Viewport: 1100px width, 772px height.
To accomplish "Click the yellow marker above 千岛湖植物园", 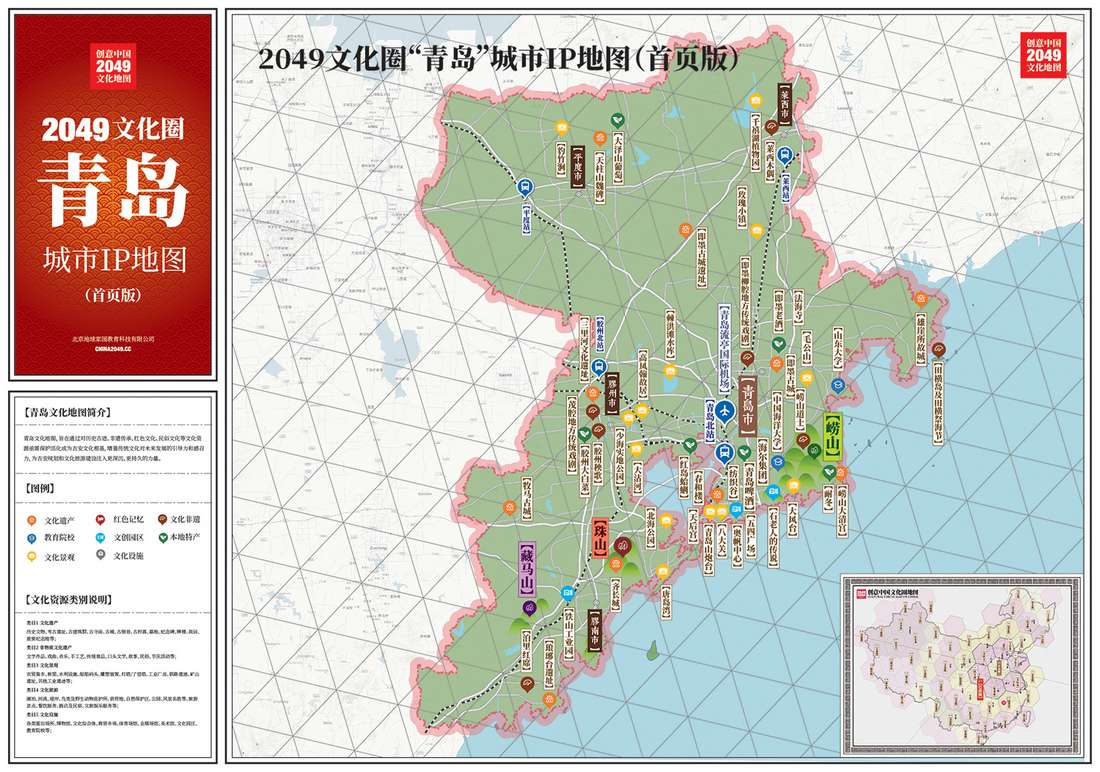I will pyautogui.click(x=756, y=100).
